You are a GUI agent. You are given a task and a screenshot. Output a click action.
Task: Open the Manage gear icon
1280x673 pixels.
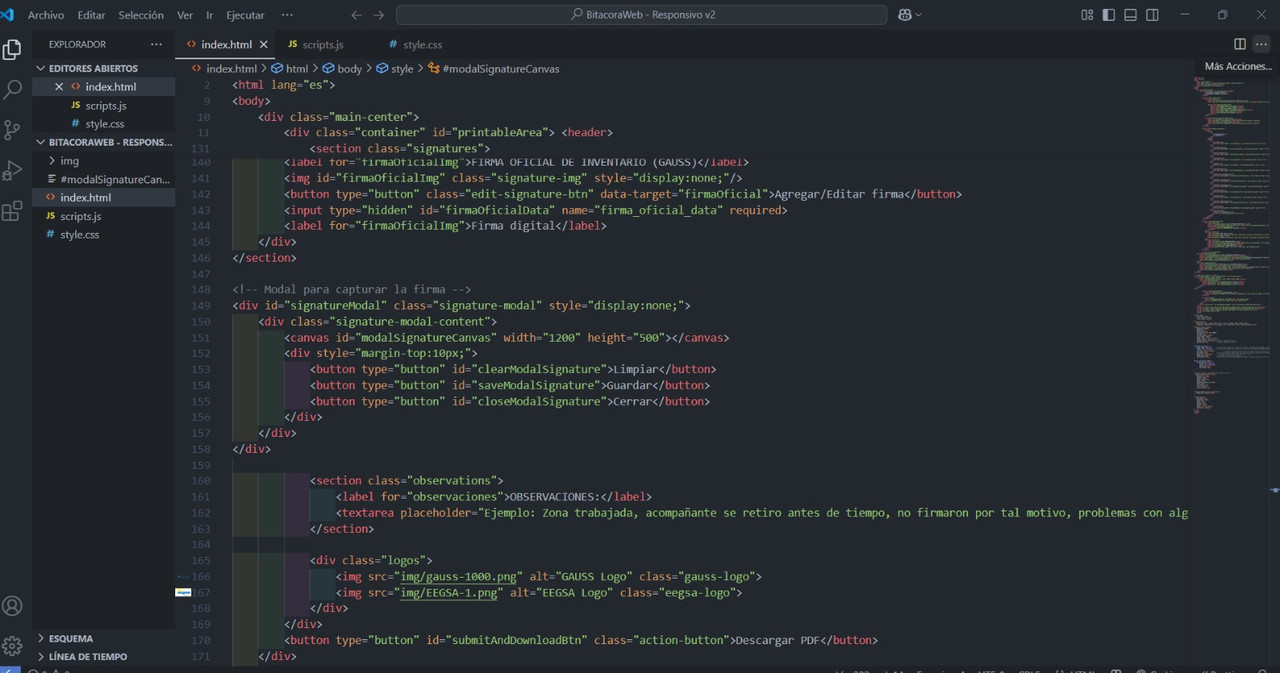click(x=12, y=646)
